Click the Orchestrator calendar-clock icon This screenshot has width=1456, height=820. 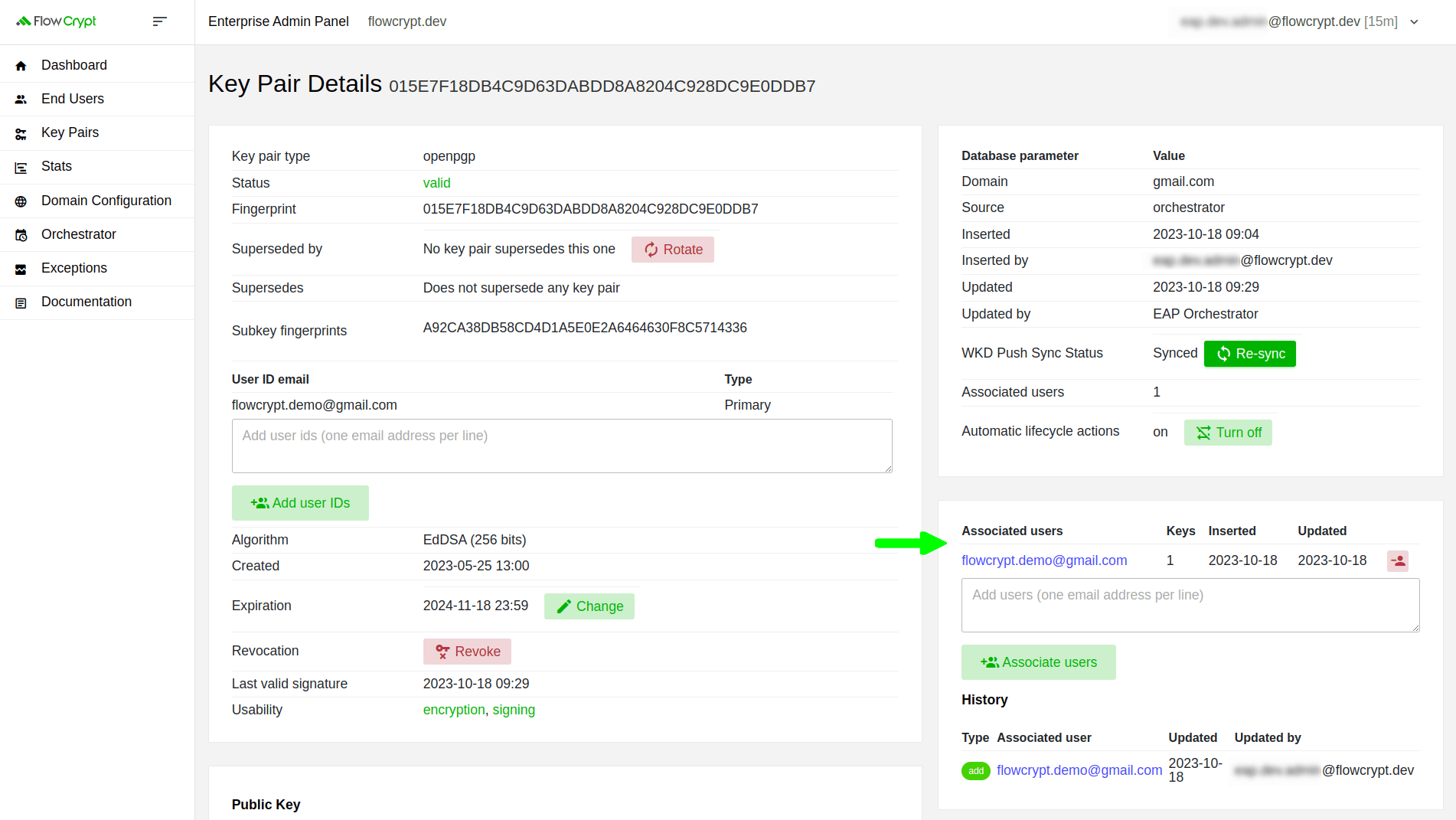pos(21,235)
